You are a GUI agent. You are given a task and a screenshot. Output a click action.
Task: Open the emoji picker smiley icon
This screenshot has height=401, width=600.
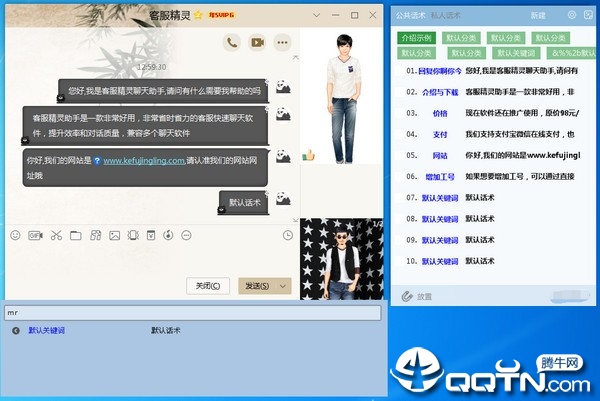(x=15, y=235)
